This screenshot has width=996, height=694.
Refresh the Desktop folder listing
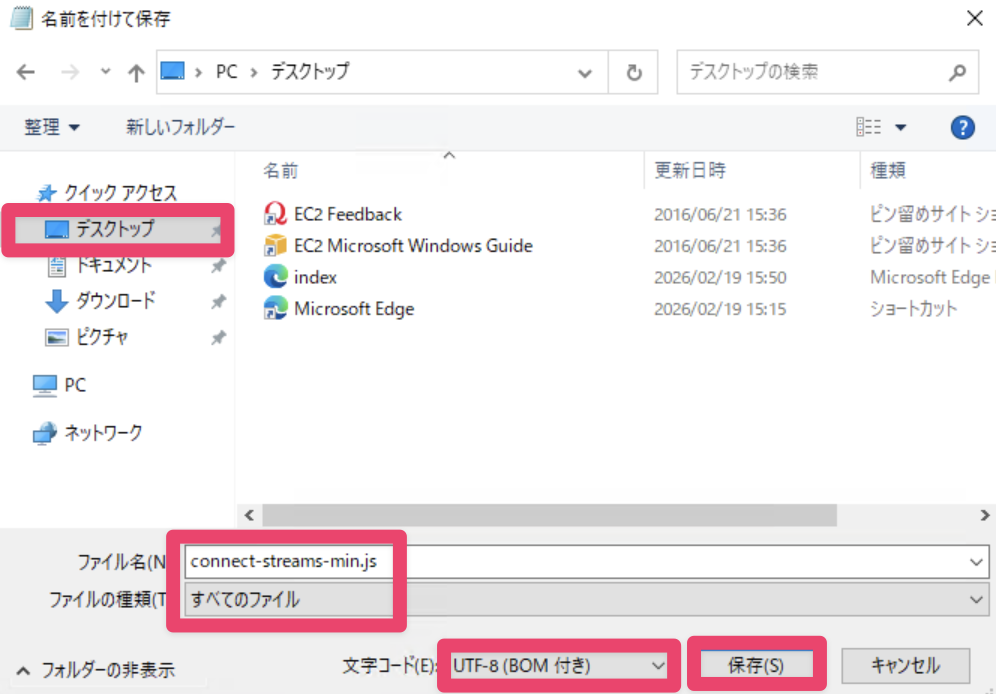pyautogui.click(x=633, y=73)
